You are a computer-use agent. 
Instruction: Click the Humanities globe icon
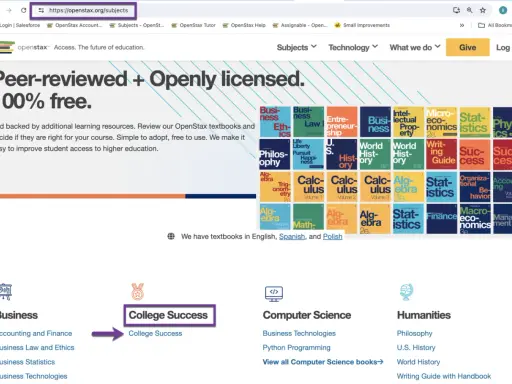[406, 292]
